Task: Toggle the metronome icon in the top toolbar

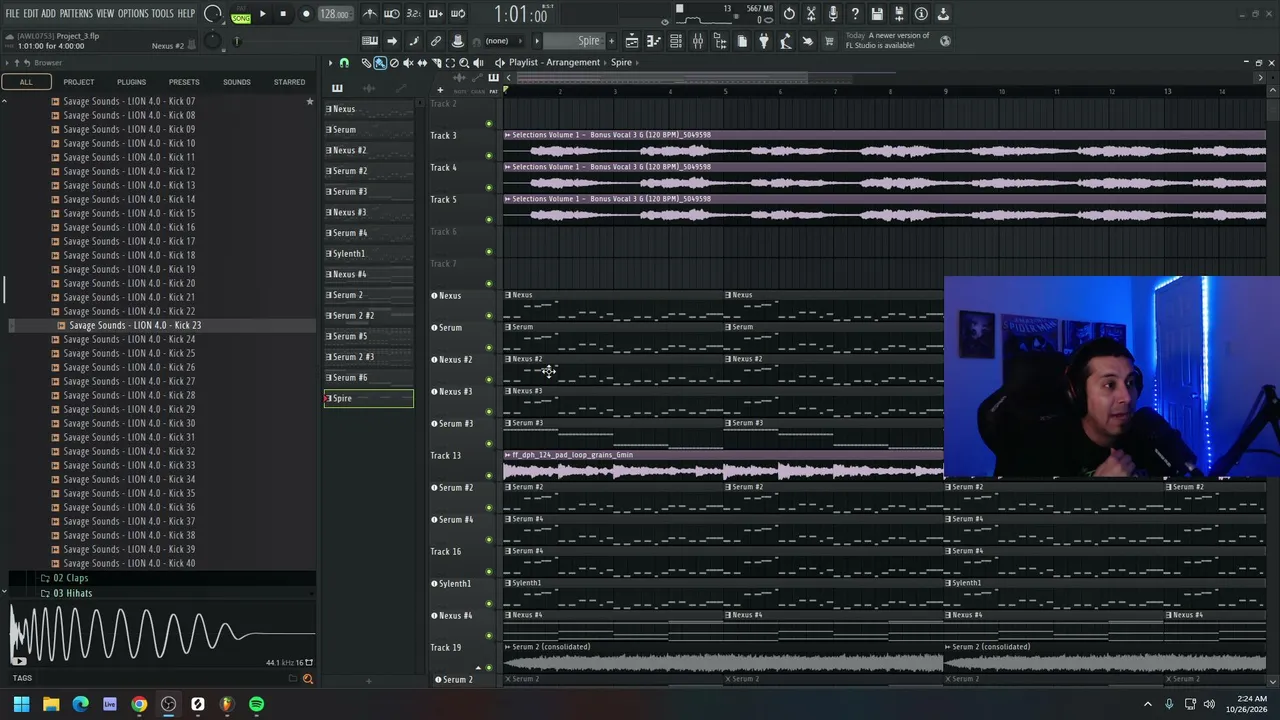Action: pyautogui.click(x=370, y=14)
